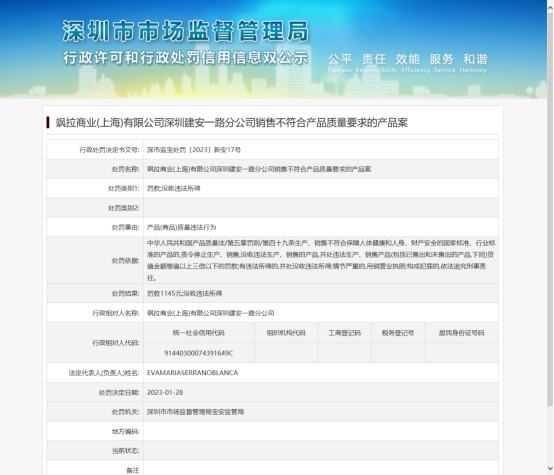
Task: Click the 地方编码 row label
Action: coord(125,431)
